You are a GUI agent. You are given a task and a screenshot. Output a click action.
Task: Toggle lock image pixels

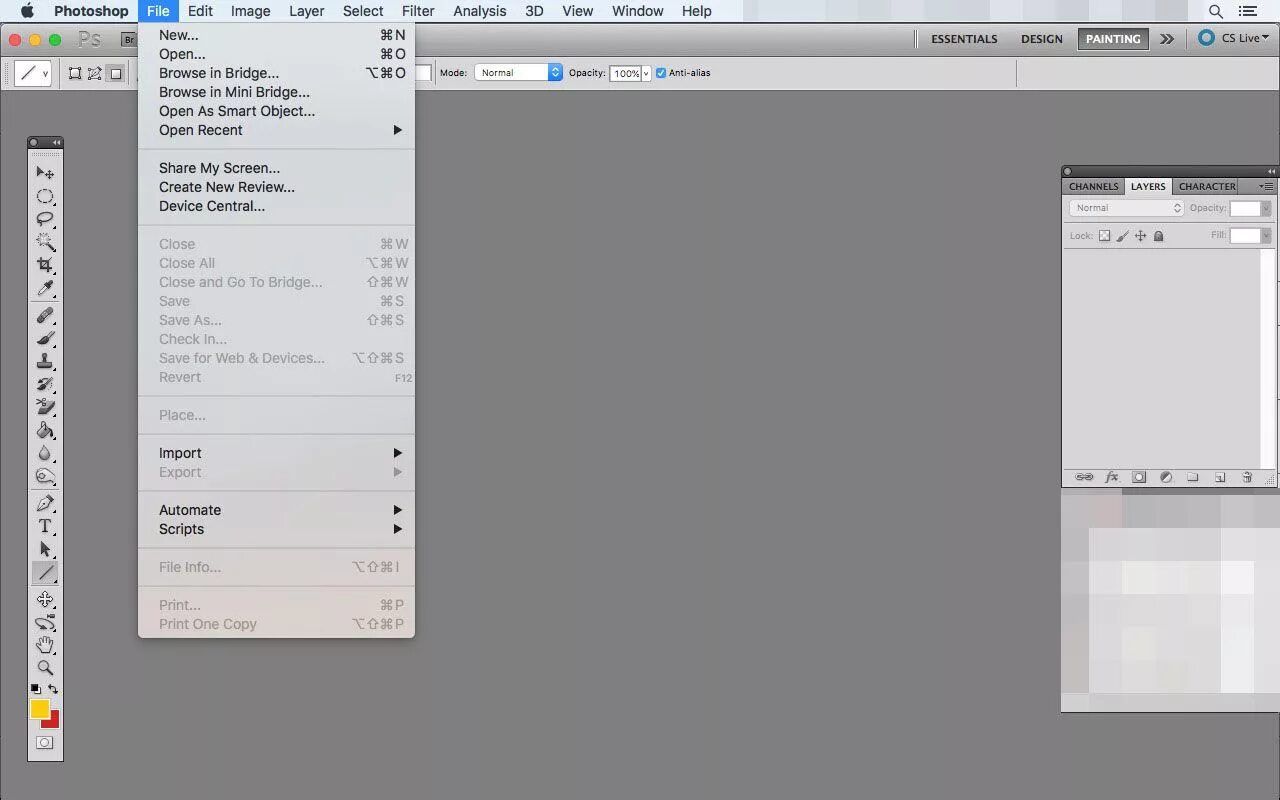[1122, 236]
